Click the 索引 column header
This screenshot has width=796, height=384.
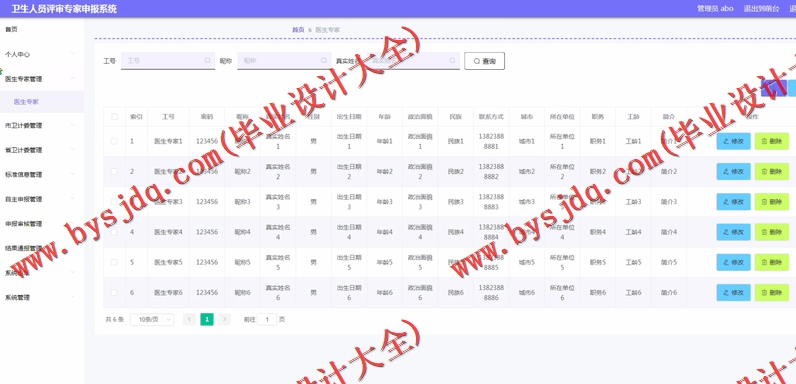[136, 117]
